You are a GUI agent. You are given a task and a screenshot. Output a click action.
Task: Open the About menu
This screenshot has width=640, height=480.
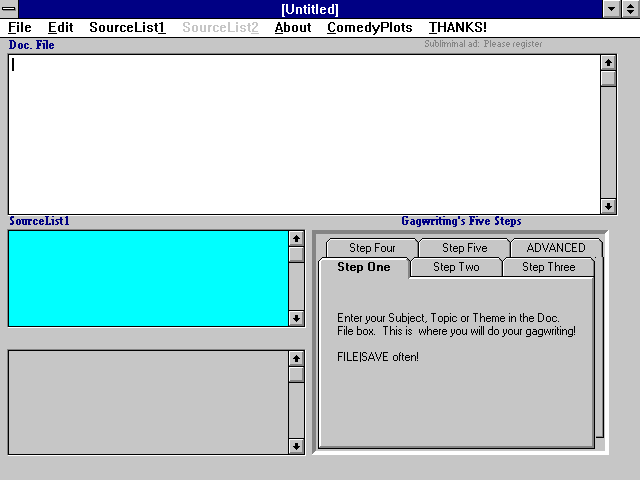click(293, 27)
